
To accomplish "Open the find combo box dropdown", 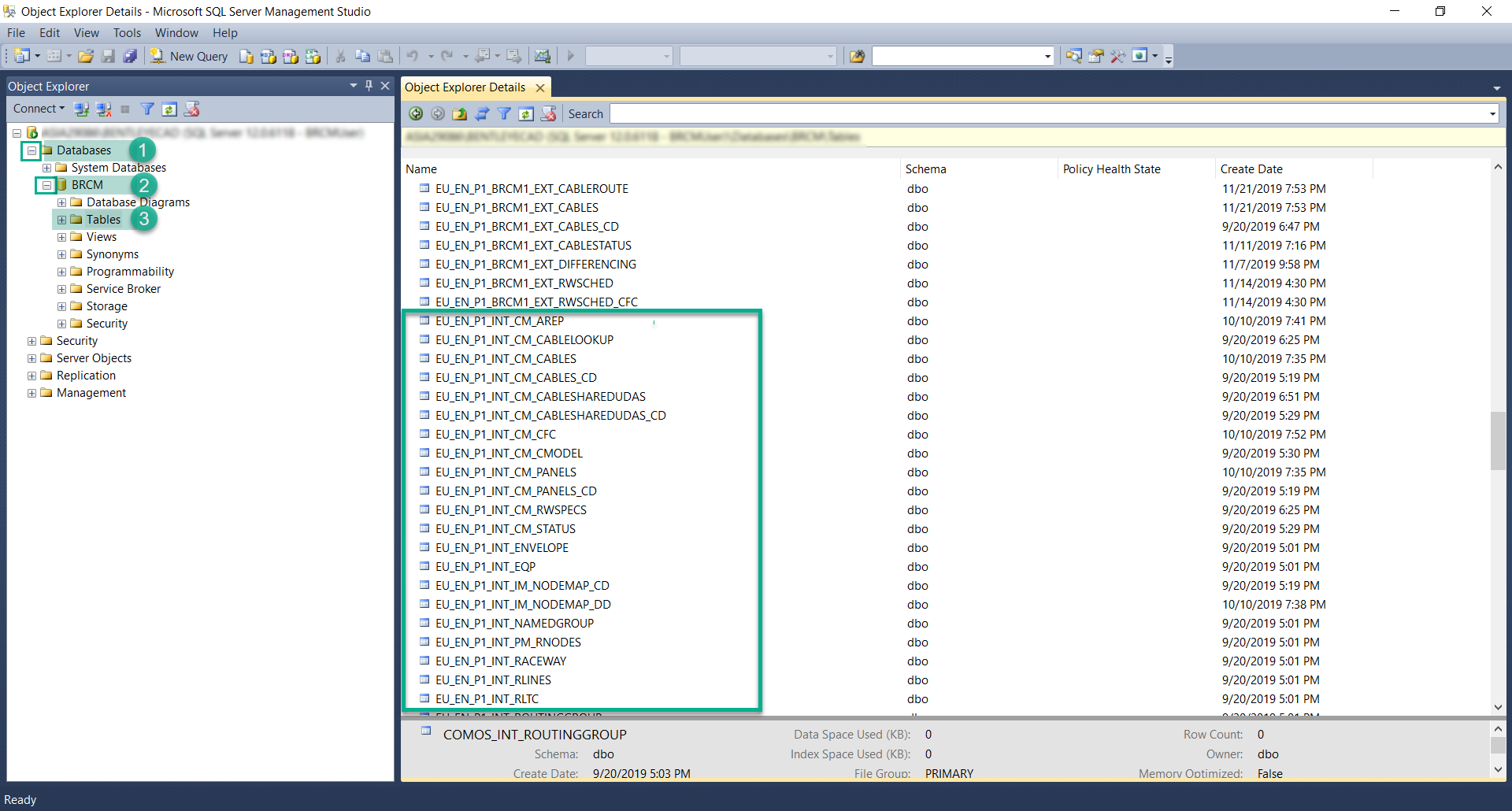I will (x=1047, y=56).
